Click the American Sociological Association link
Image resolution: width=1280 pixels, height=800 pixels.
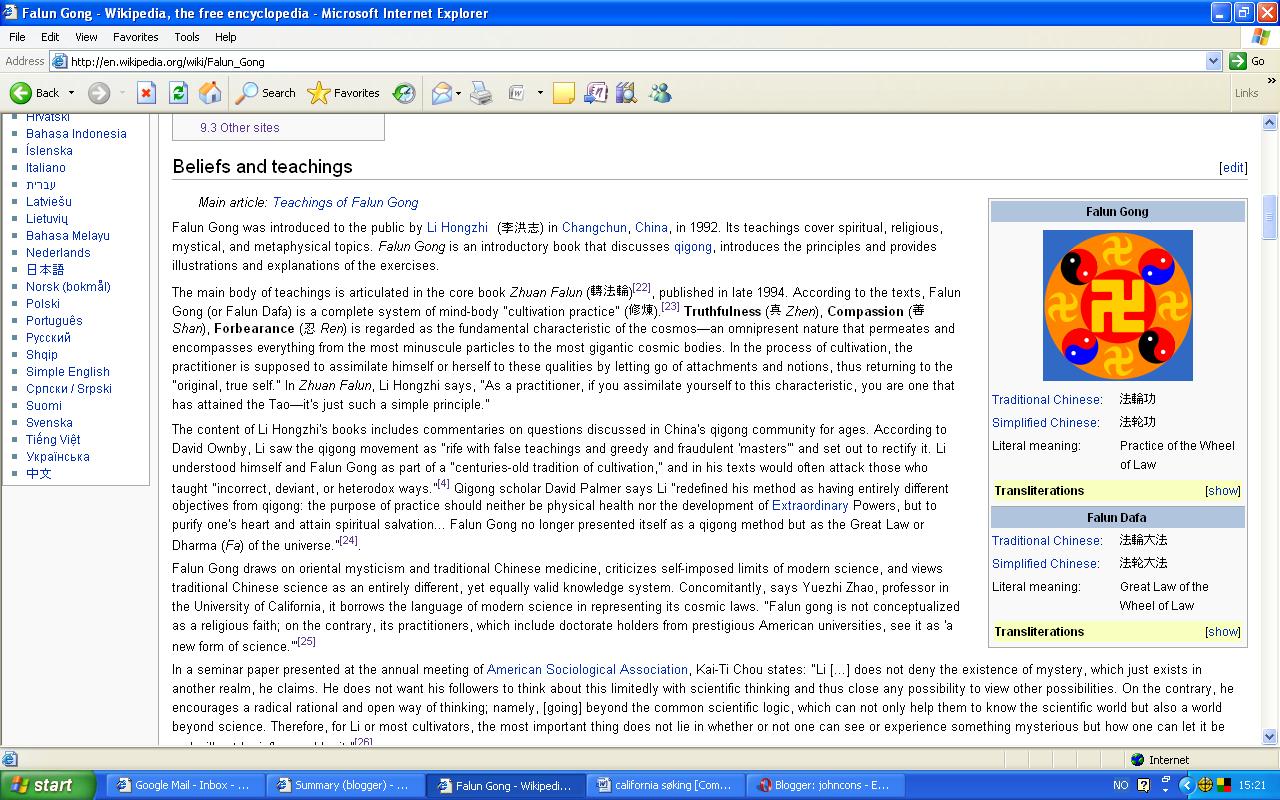point(587,670)
